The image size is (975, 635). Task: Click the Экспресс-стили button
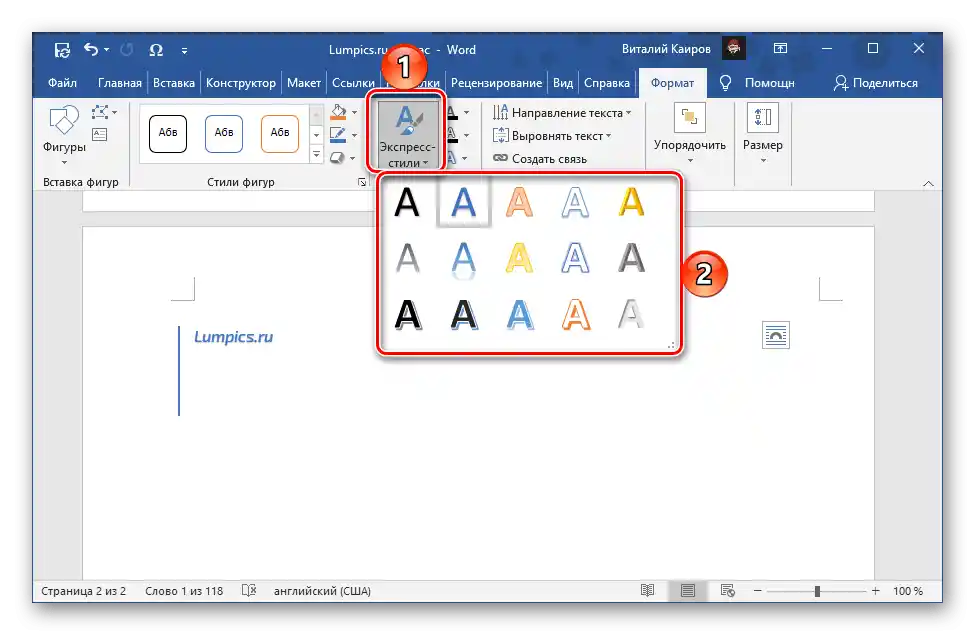point(407,135)
